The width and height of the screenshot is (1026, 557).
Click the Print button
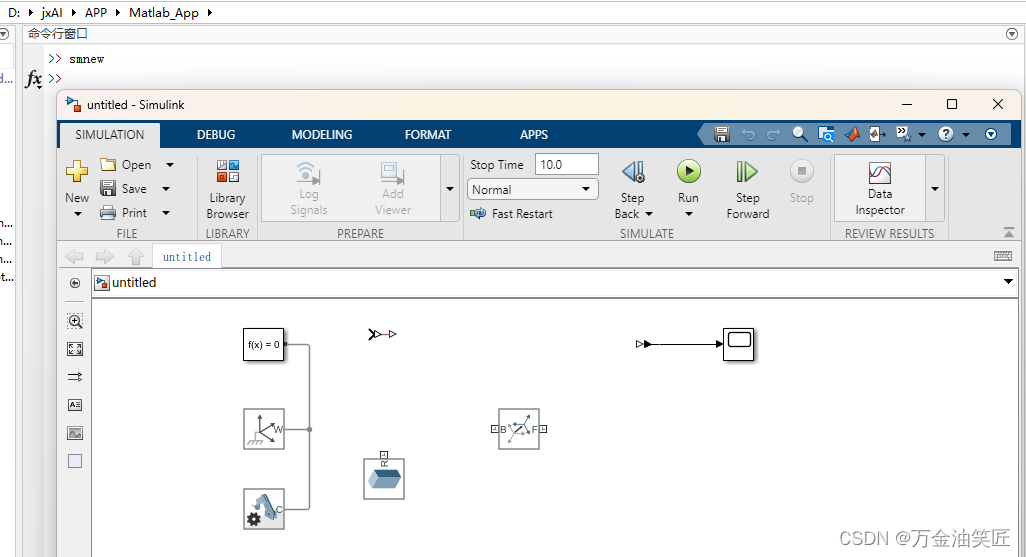[x=123, y=213]
